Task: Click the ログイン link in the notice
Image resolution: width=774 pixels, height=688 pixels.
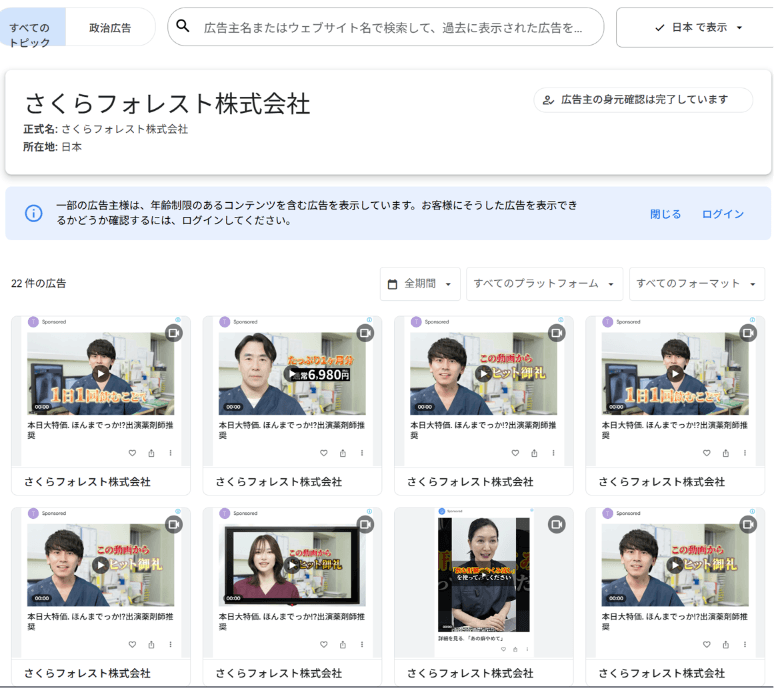Action: coord(723,214)
